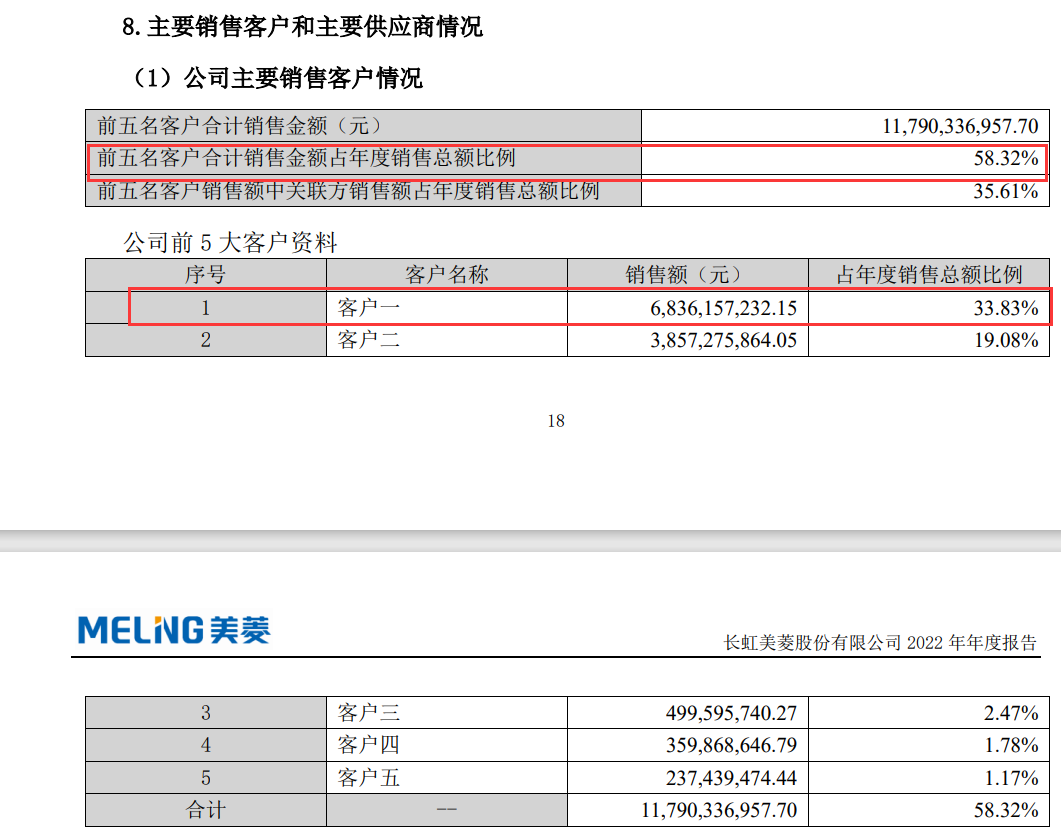Click label '前五名客户合计销售金额占年度销售总额比例'
The height and width of the screenshot is (831, 1061).
pyautogui.click(x=307, y=158)
